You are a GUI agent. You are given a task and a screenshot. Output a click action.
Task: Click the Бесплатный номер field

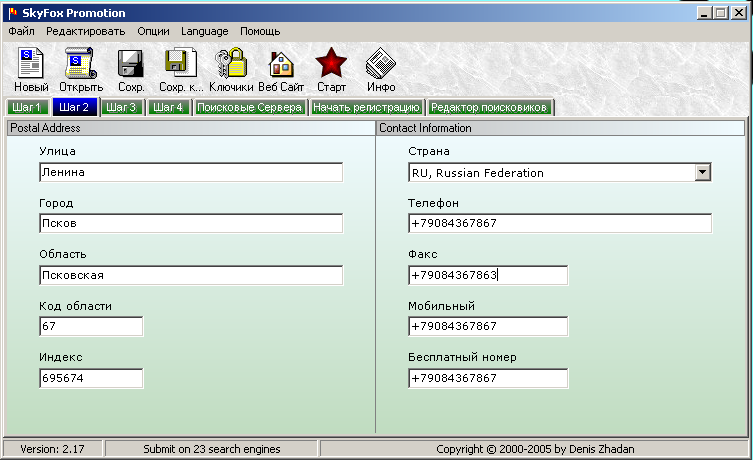click(x=488, y=378)
